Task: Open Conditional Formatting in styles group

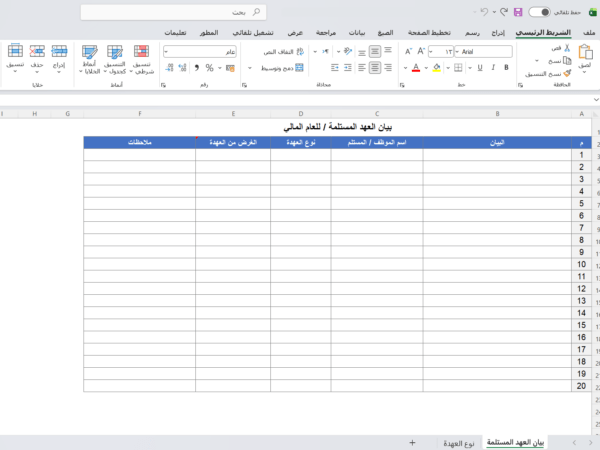Action: pos(142,58)
